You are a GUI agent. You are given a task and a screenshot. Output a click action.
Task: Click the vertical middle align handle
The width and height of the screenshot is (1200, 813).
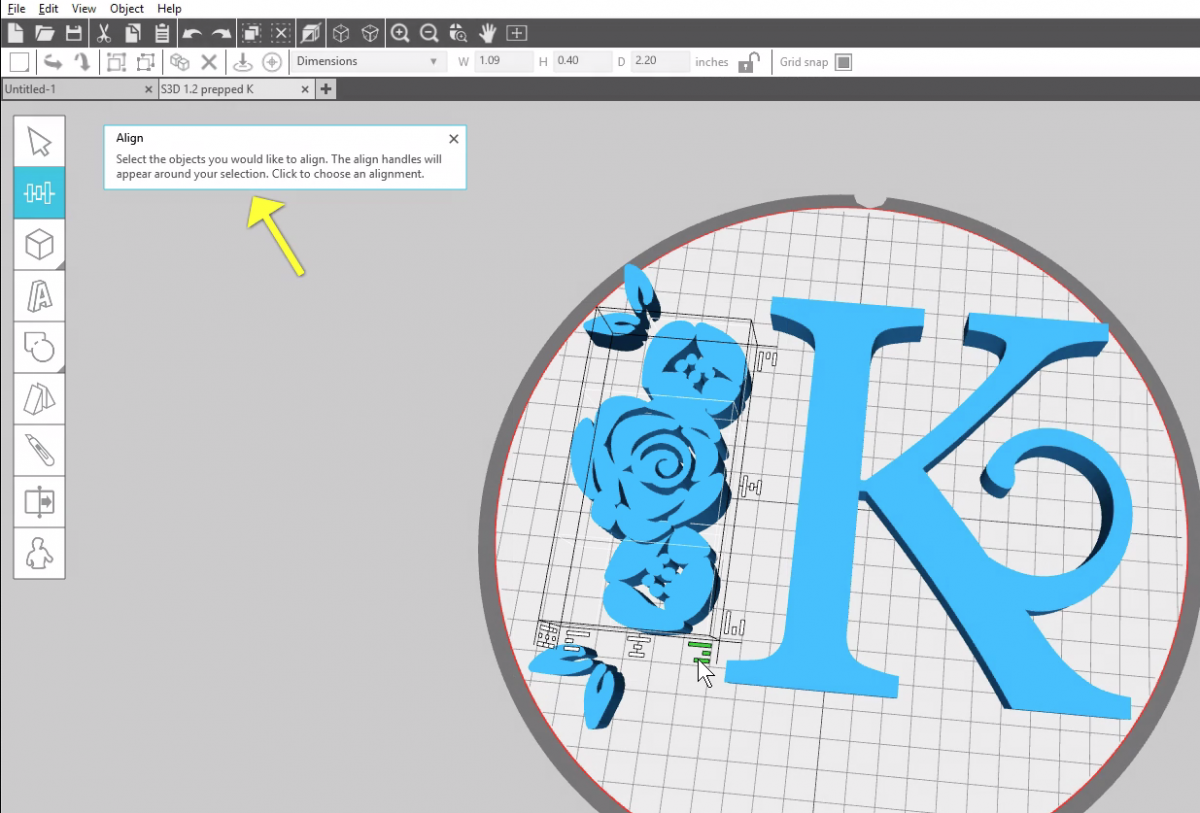tap(750, 487)
